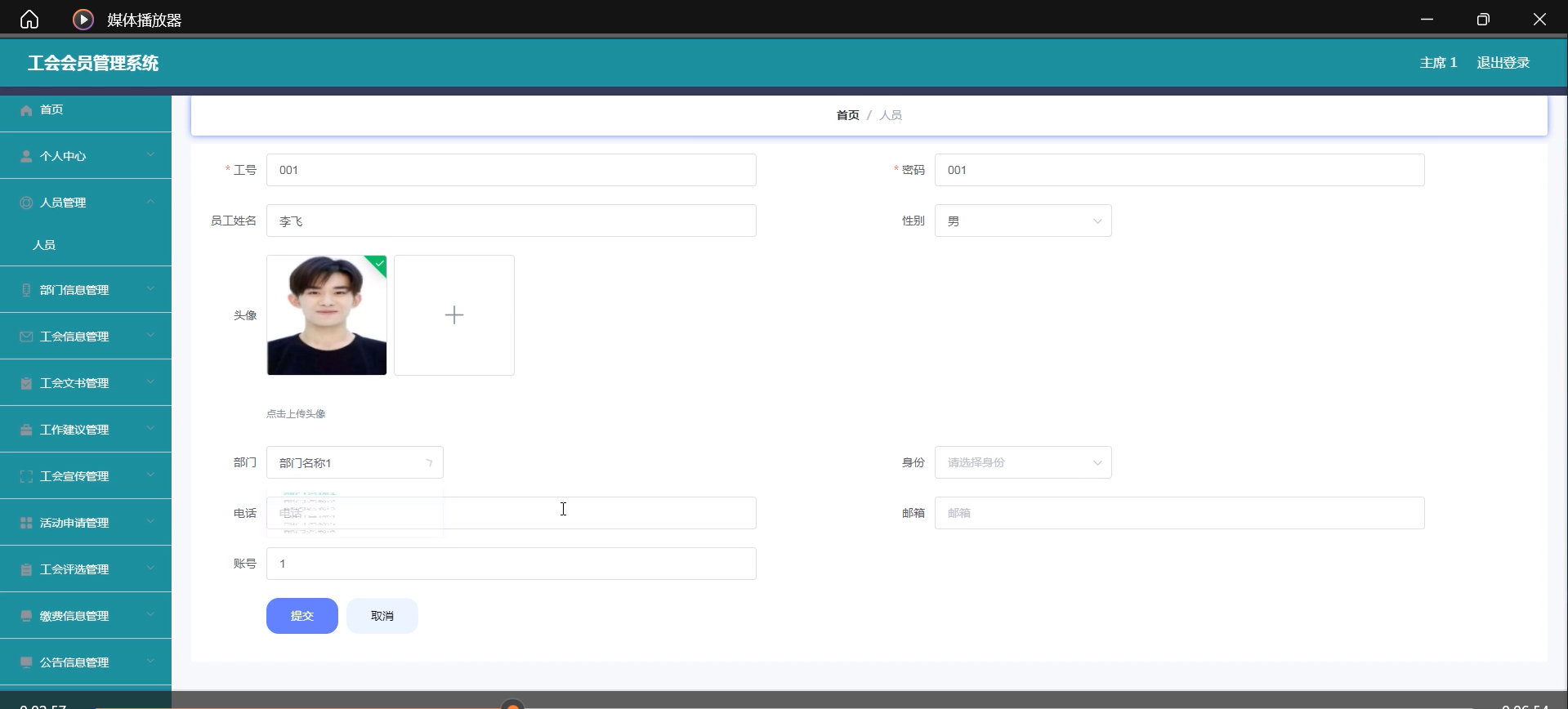Click the uploaded avatar photo thumbnail
Viewport: 1568px width, 709px height.
(x=327, y=315)
